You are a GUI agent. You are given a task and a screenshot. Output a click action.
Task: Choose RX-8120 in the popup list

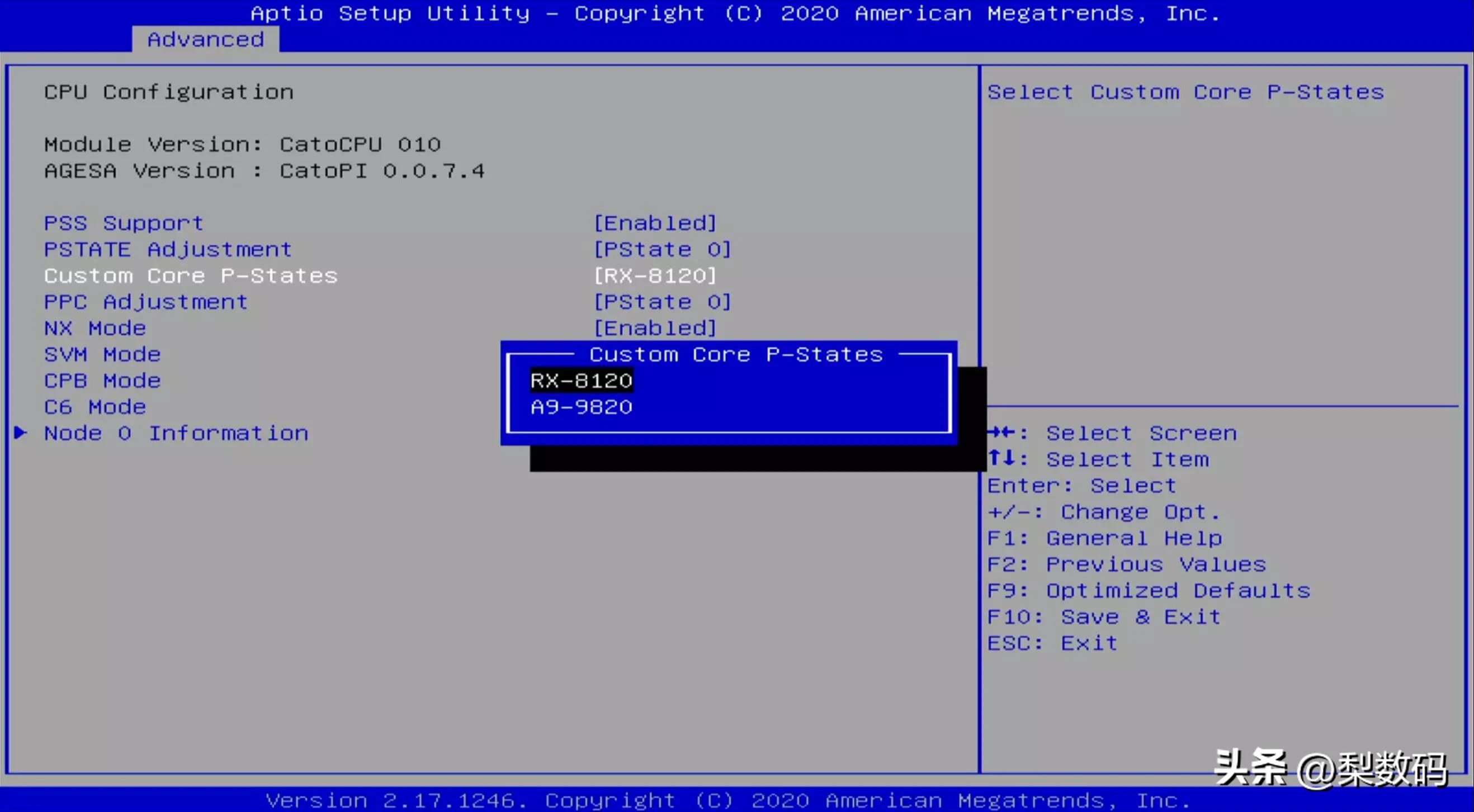[582, 381]
